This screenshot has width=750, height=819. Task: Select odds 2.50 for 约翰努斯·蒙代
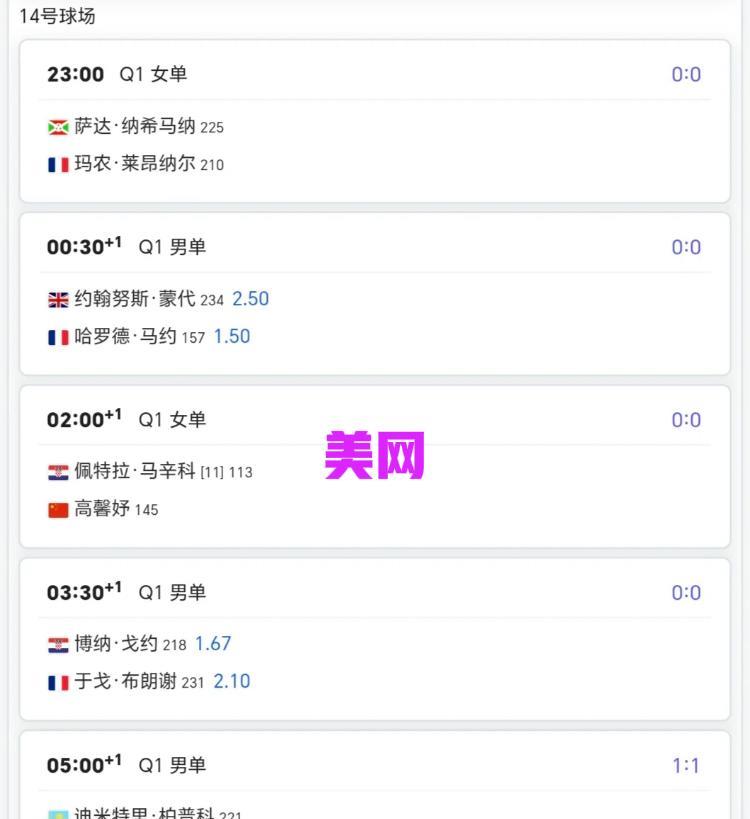point(250,299)
